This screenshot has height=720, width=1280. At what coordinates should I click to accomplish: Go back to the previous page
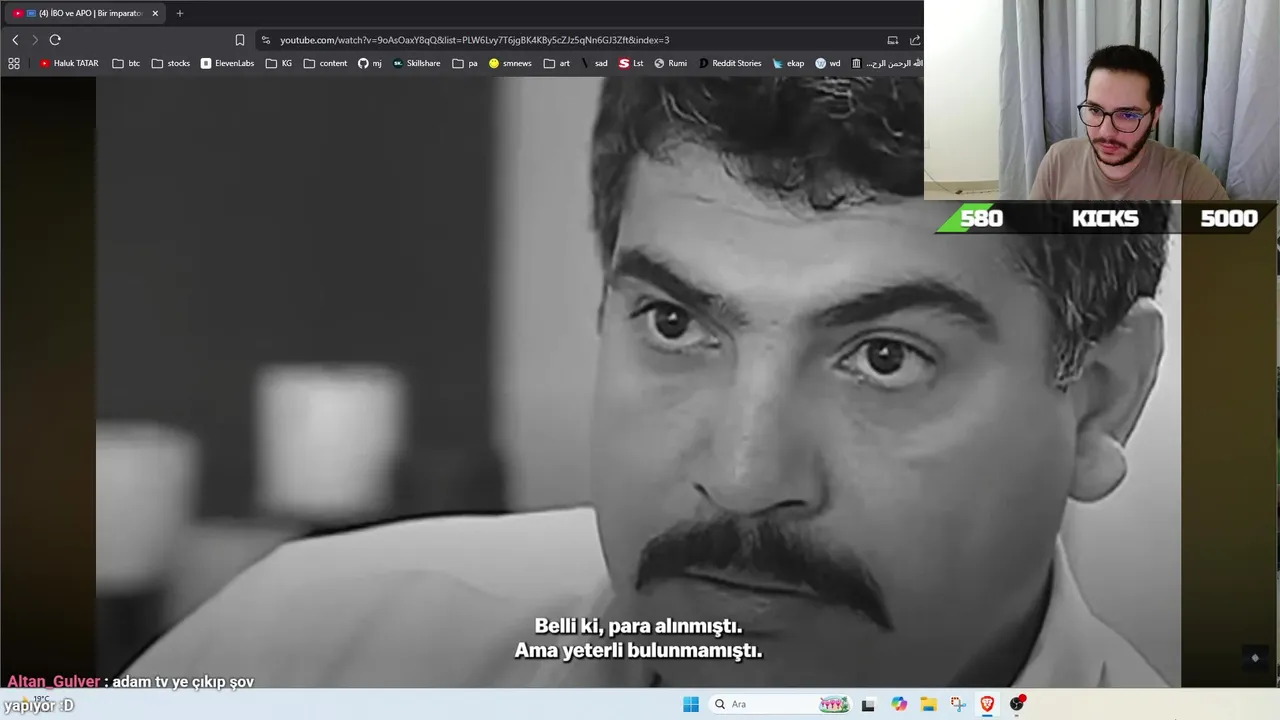point(15,40)
